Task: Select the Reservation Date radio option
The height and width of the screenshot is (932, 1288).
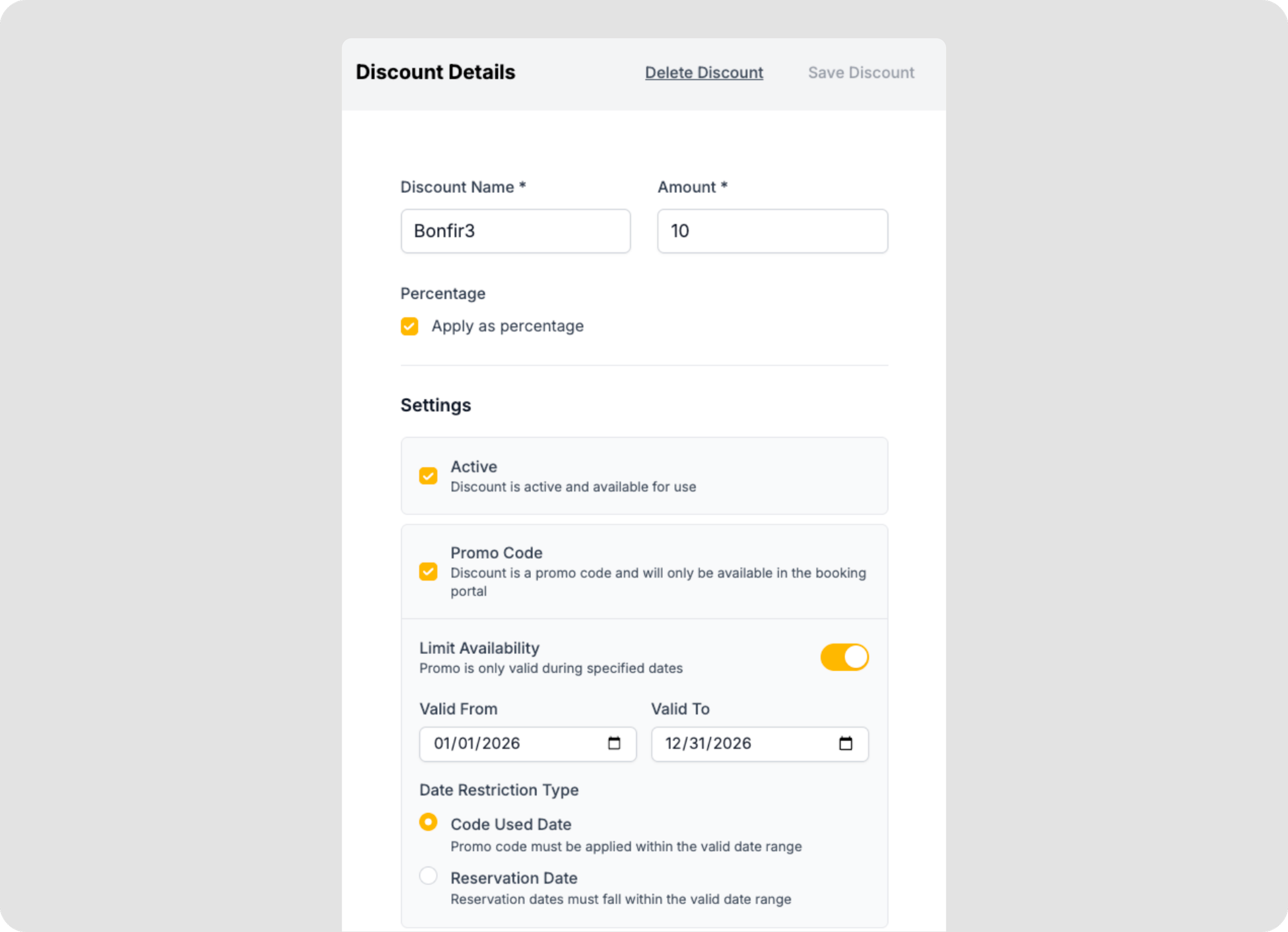Action: [x=428, y=876]
